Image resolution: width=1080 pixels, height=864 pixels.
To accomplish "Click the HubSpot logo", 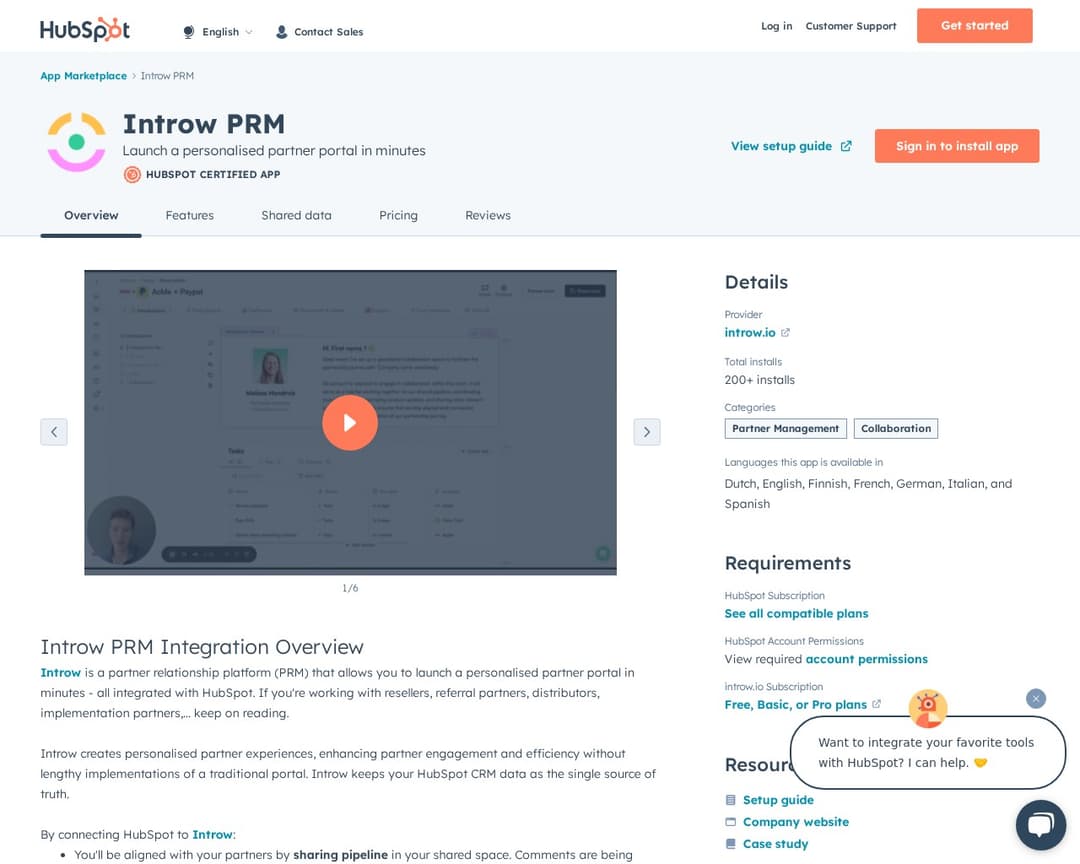I will pyautogui.click(x=85, y=30).
